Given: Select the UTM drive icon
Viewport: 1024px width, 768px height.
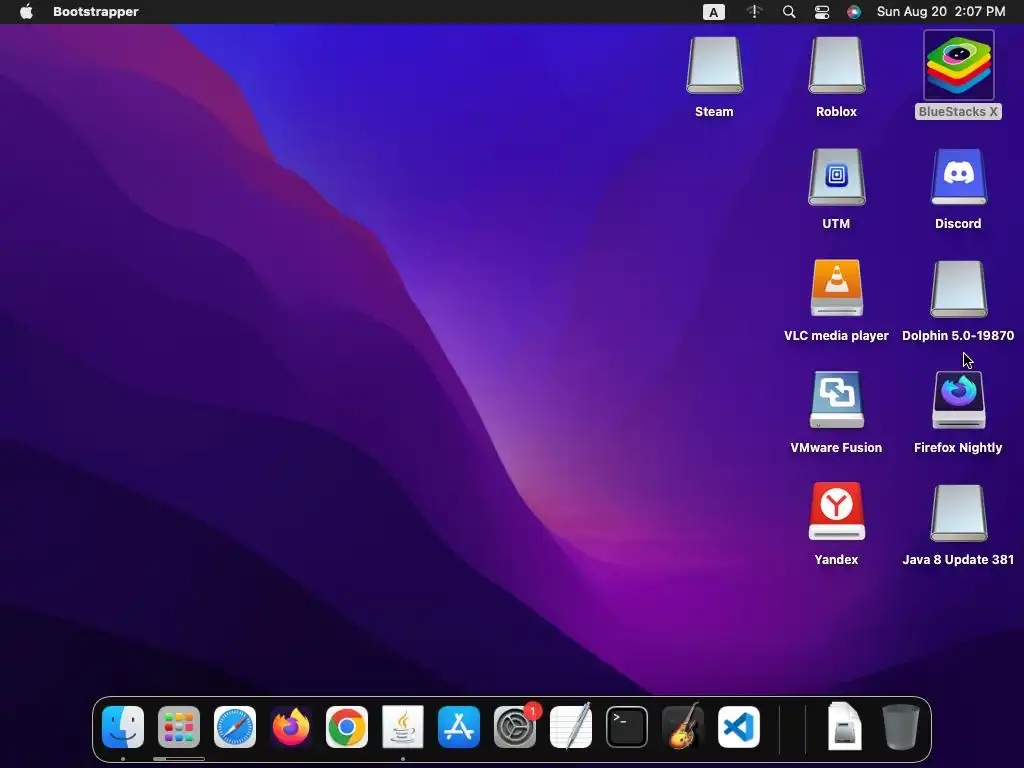Looking at the screenshot, I should 837,177.
